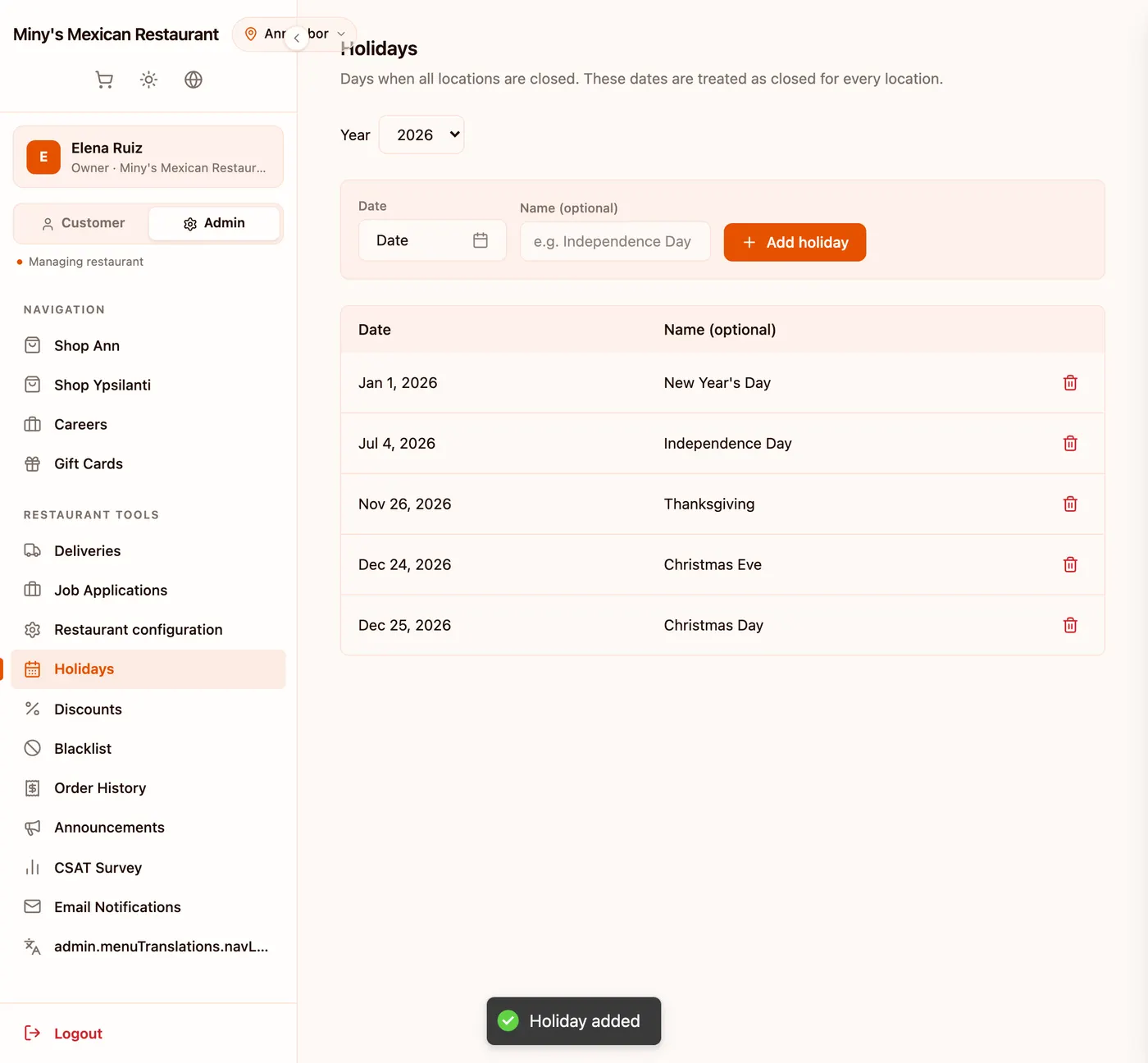
Task: Focus the holiday Name optional field
Action: [615, 242]
